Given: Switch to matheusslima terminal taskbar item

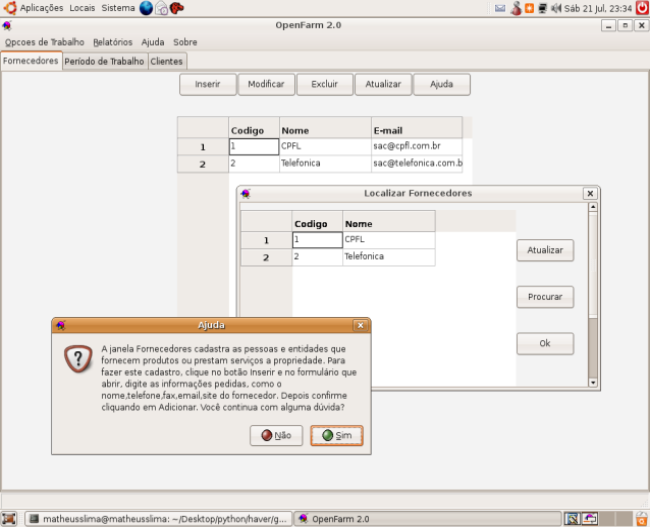Looking at the screenshot, I should tap(159, 519).
